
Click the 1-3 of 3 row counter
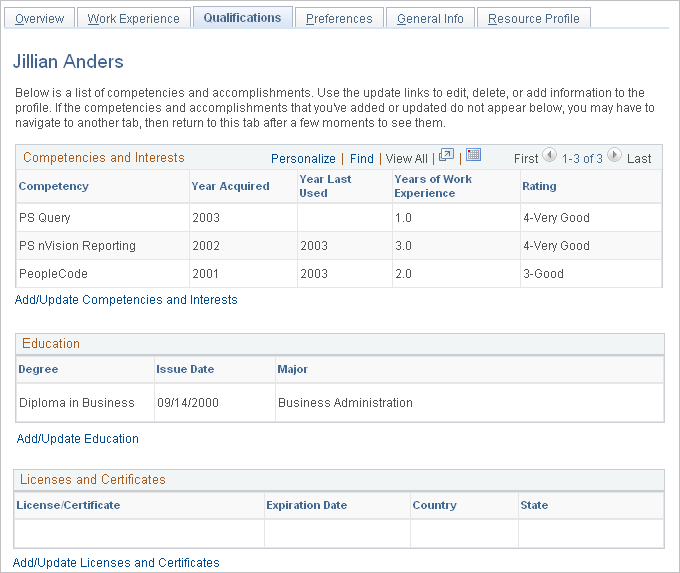point(582,159)
